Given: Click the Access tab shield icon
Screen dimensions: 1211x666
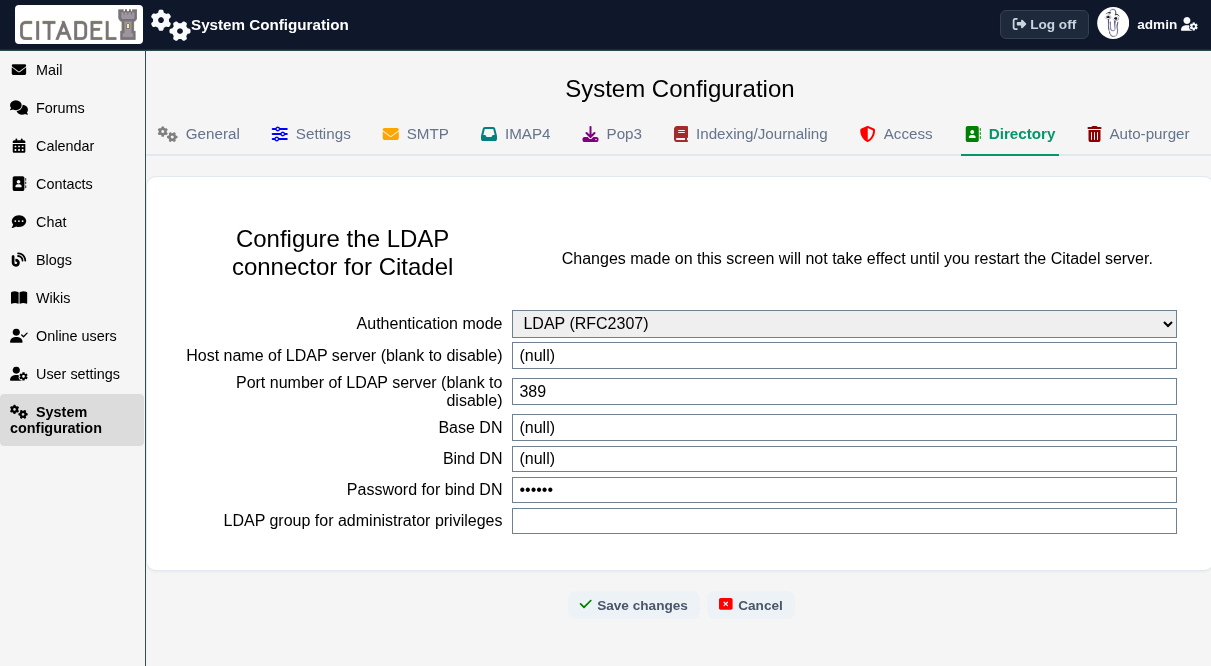Looking at the screenshot, I should point(868,134).
